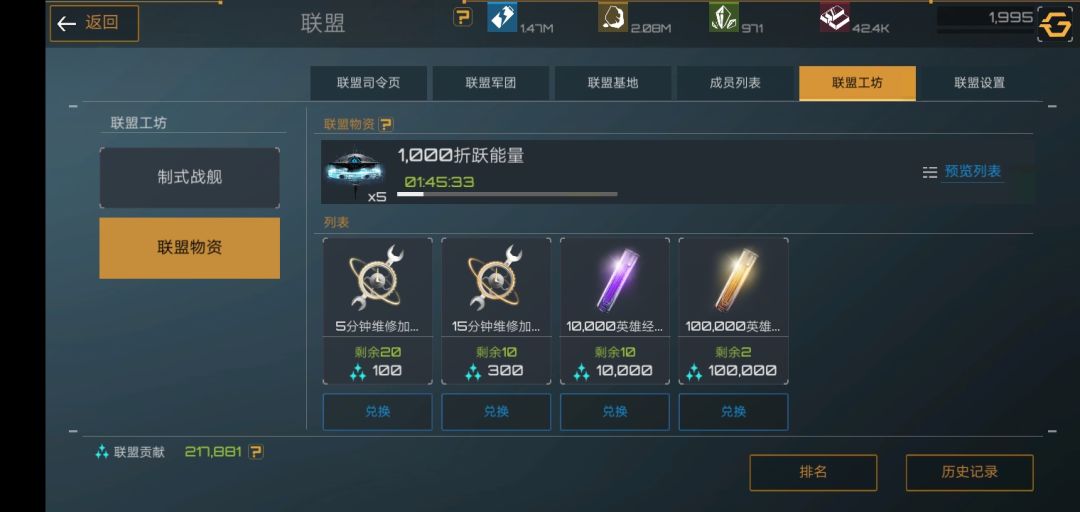Select the purple 10,000英雄经验 item icon

(614, 278)
